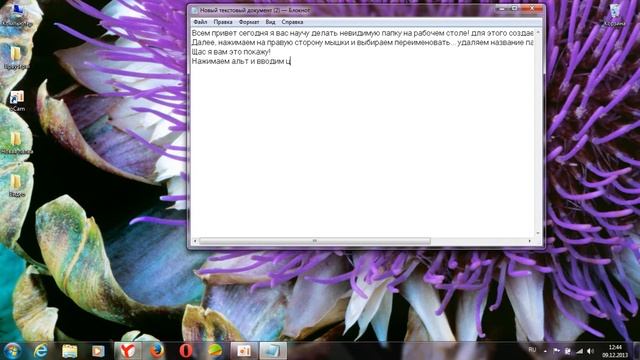Click the Notepad icon in the title bar
This screenshot has height=360, width=640.
195,10
